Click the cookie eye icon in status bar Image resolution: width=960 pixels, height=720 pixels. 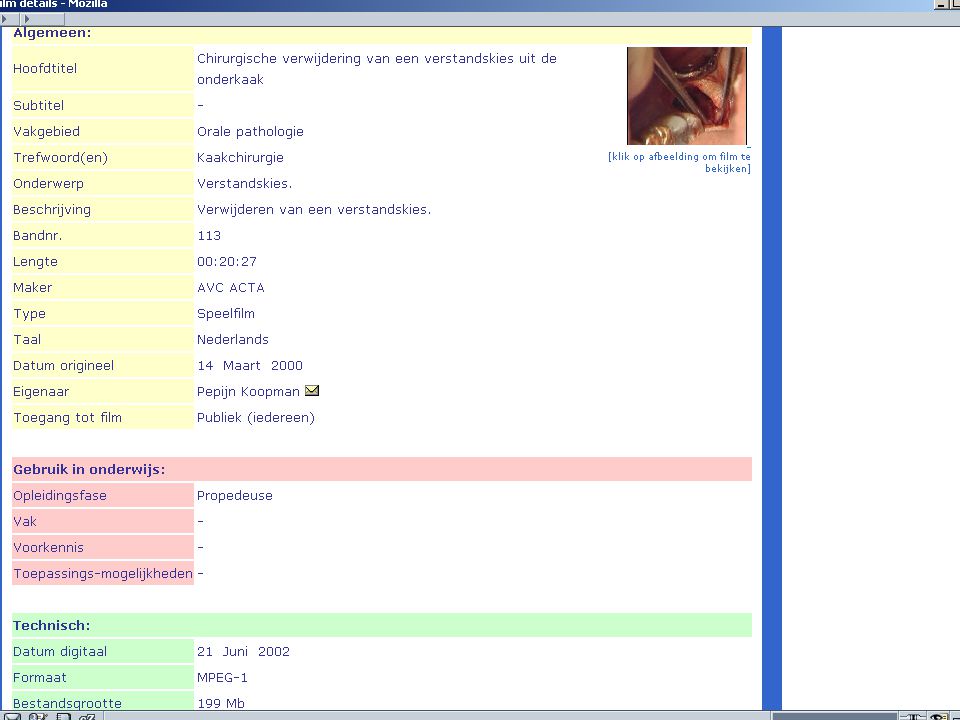pos(938,716)
